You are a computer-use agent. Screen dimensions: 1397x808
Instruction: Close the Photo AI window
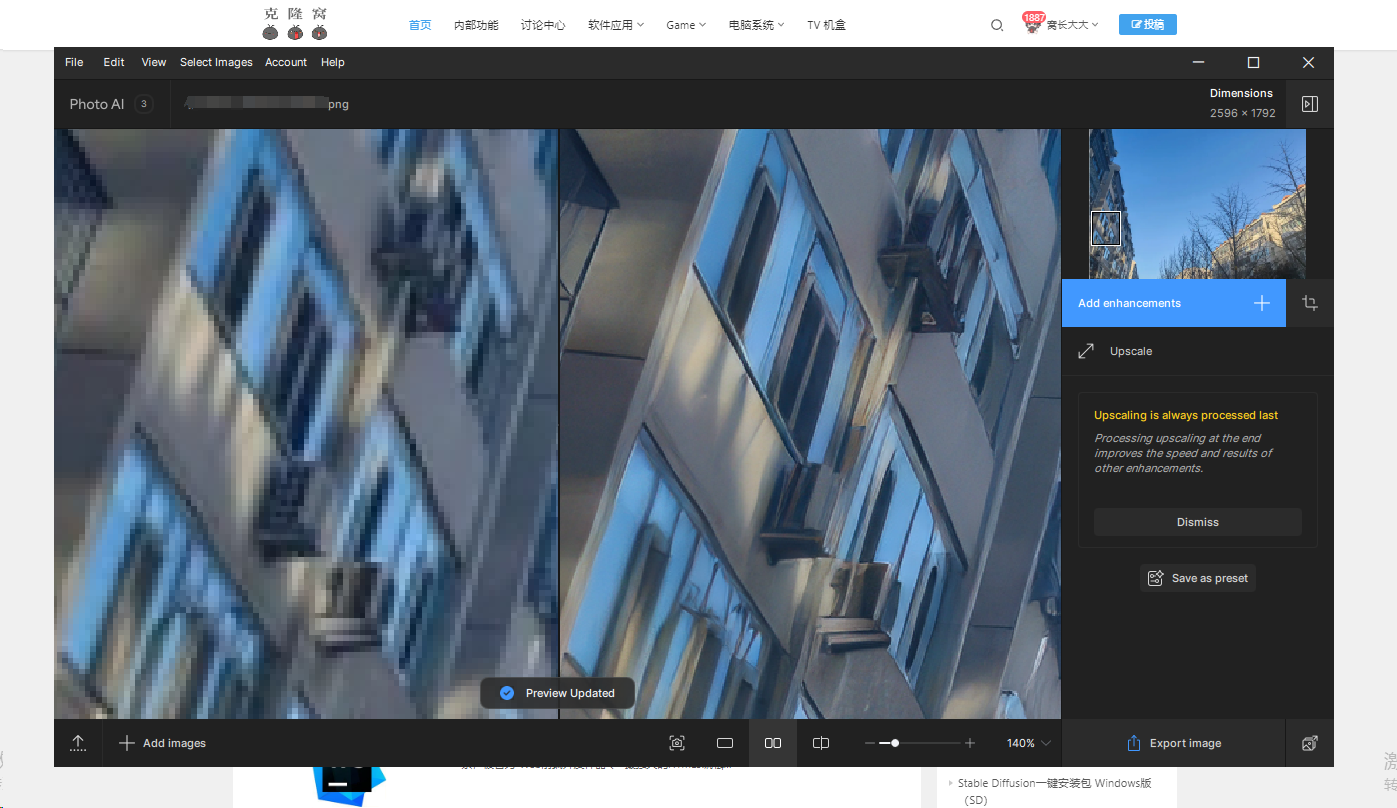[1308, 62]
